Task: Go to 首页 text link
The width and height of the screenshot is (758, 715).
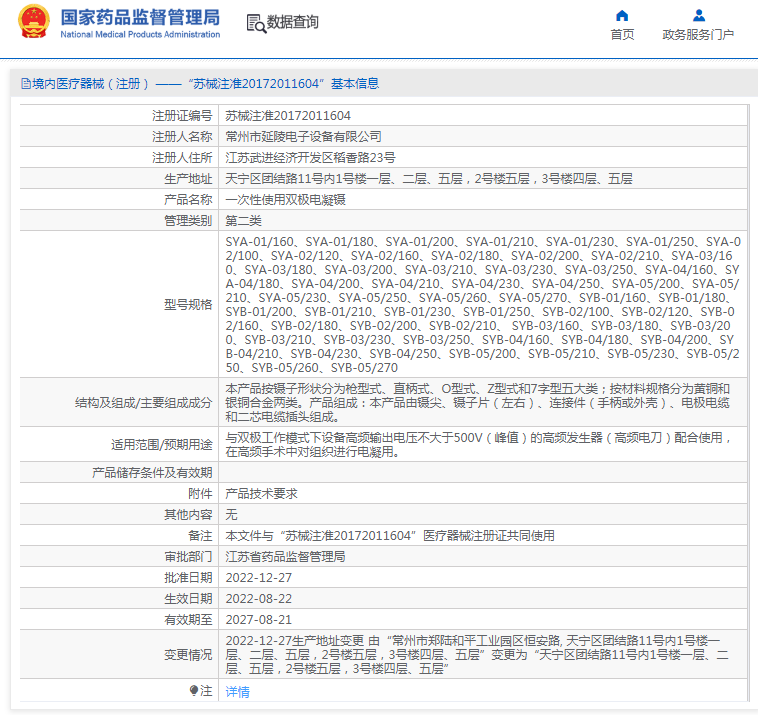Action: [x=622, y=34]
